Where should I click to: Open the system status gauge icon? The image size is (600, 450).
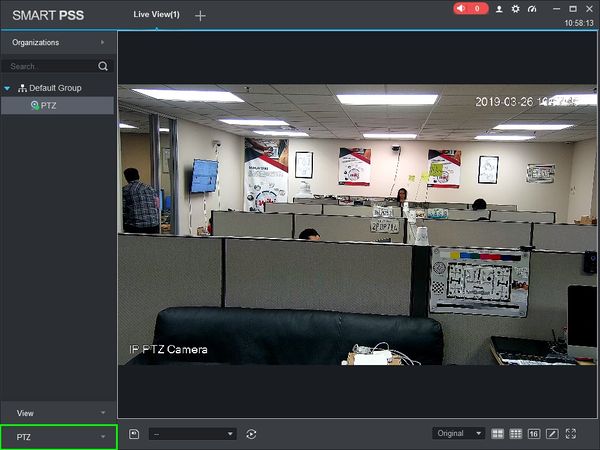tap(532, 9)
